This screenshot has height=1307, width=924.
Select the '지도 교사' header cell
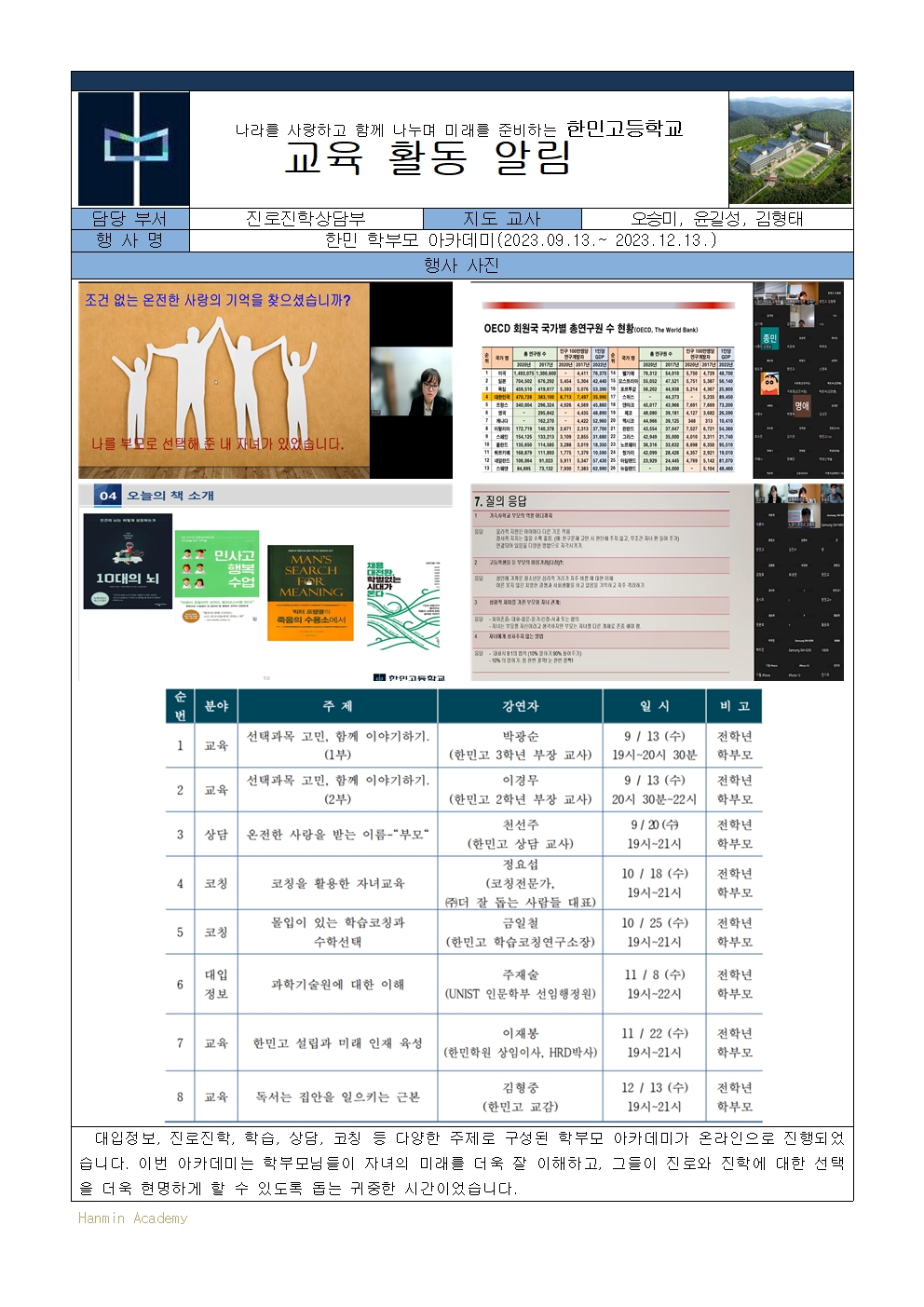(x=502, y=219)
